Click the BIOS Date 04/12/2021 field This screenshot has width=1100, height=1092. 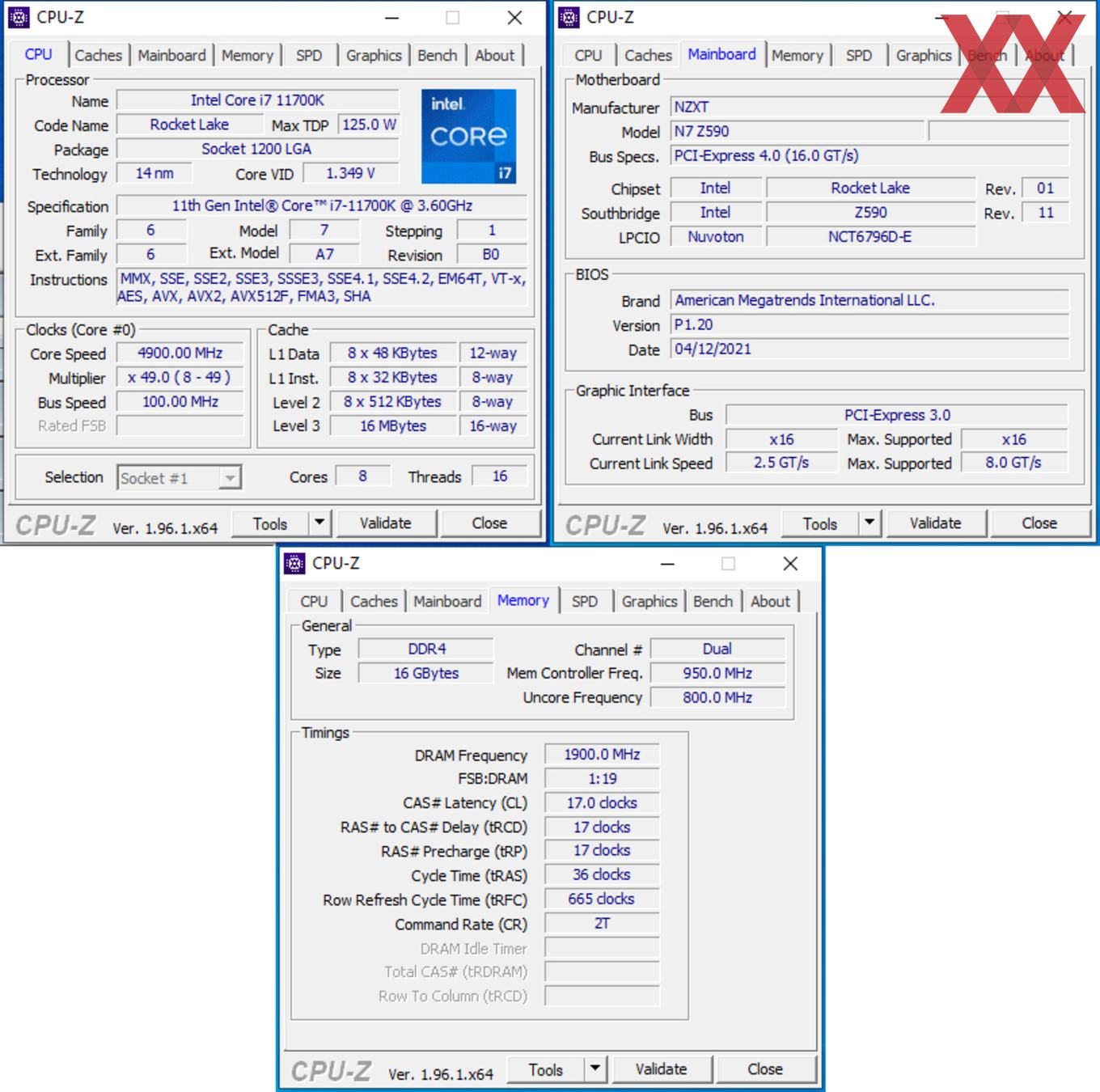(x=869, y=349)
